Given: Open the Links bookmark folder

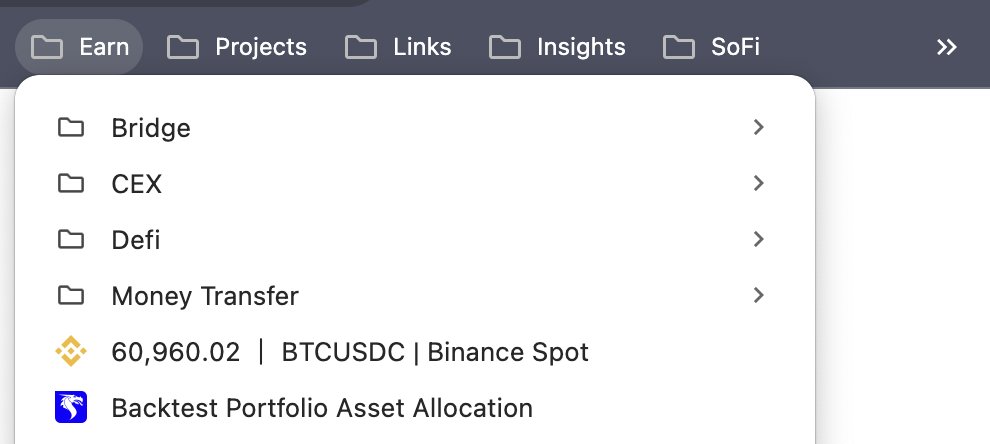Looking at the screenshot, I should [398, 47].
